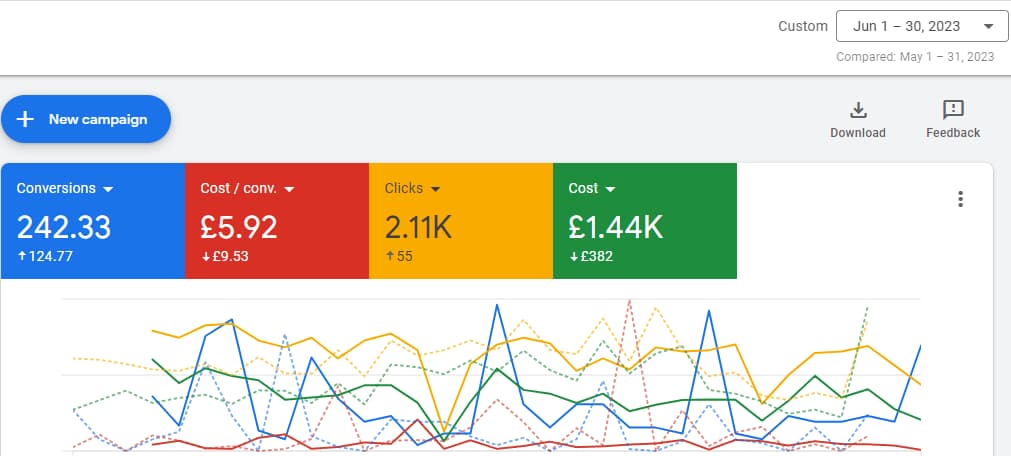Screen dimensions: 1011x456
Task: Open the three-dot more options menu
Action: [x=960, y=199]
